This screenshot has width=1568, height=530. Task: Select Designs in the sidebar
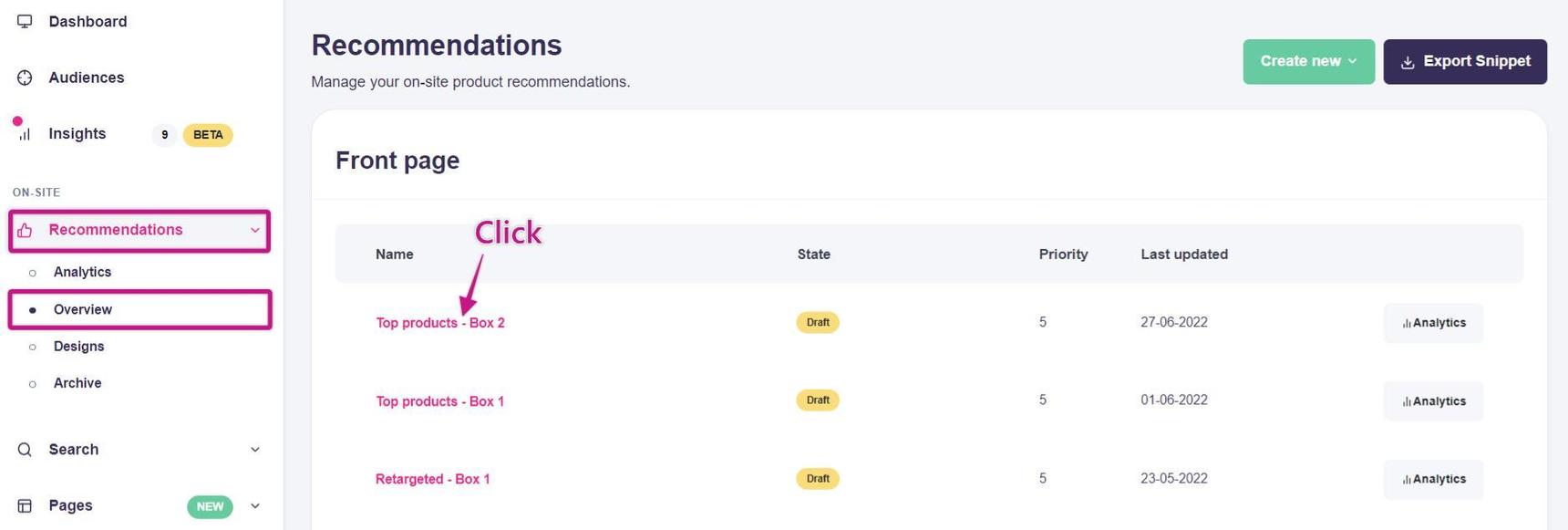pyautogui.click(x=78, y=347)
